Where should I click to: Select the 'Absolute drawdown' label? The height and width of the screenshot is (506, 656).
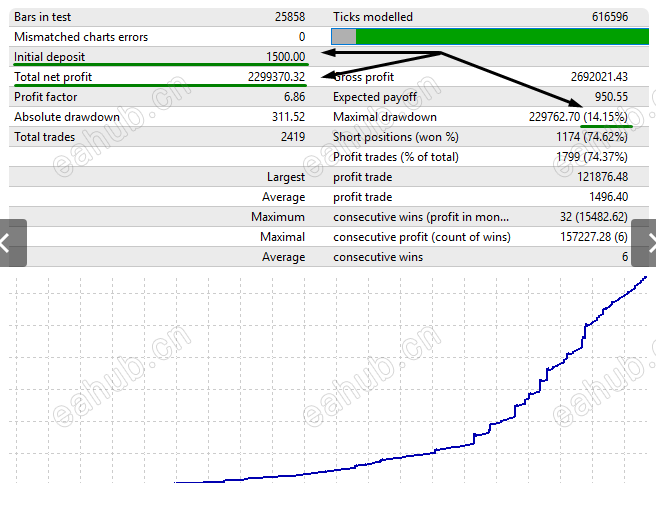click(67, 117)
